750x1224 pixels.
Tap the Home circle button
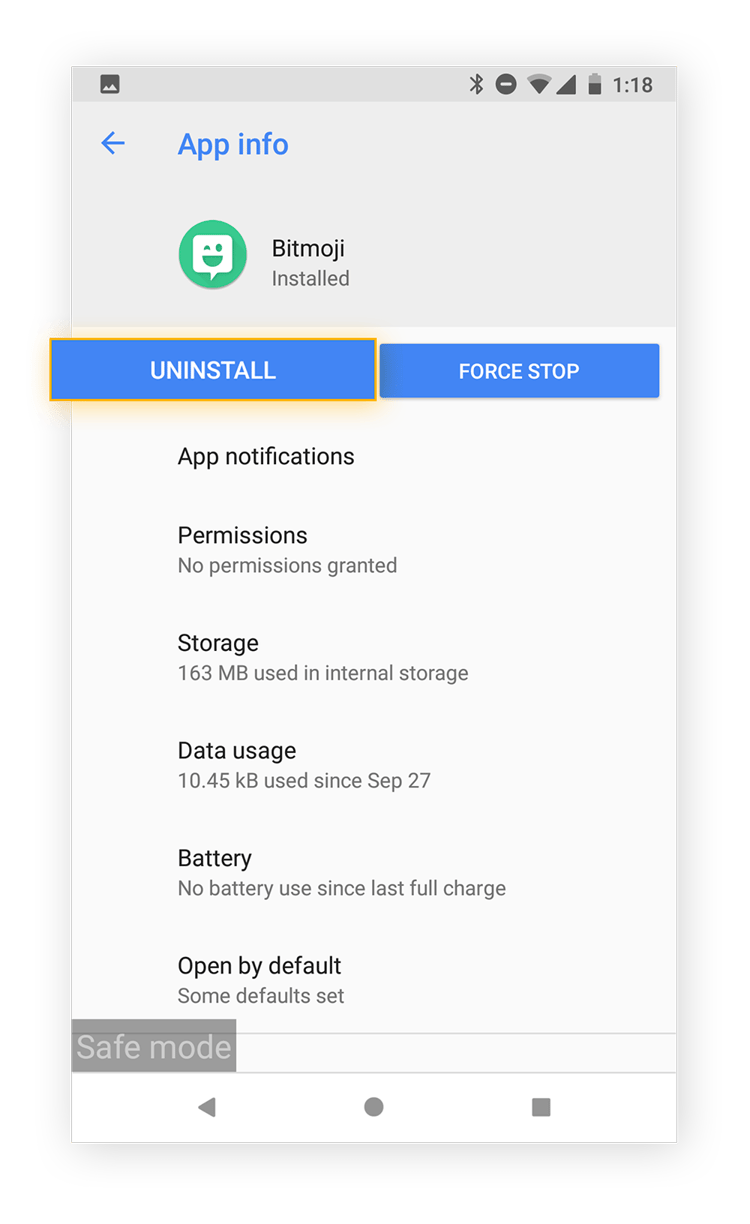(373, 1106)
